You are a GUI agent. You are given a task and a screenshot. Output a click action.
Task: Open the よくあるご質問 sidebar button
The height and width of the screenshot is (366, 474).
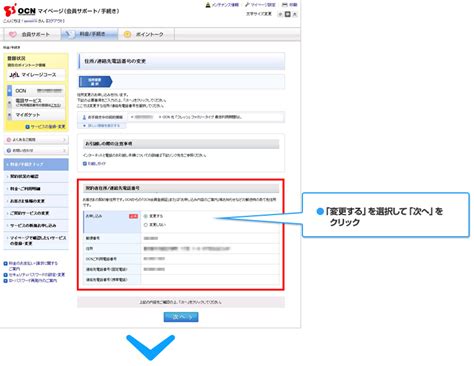36,140
